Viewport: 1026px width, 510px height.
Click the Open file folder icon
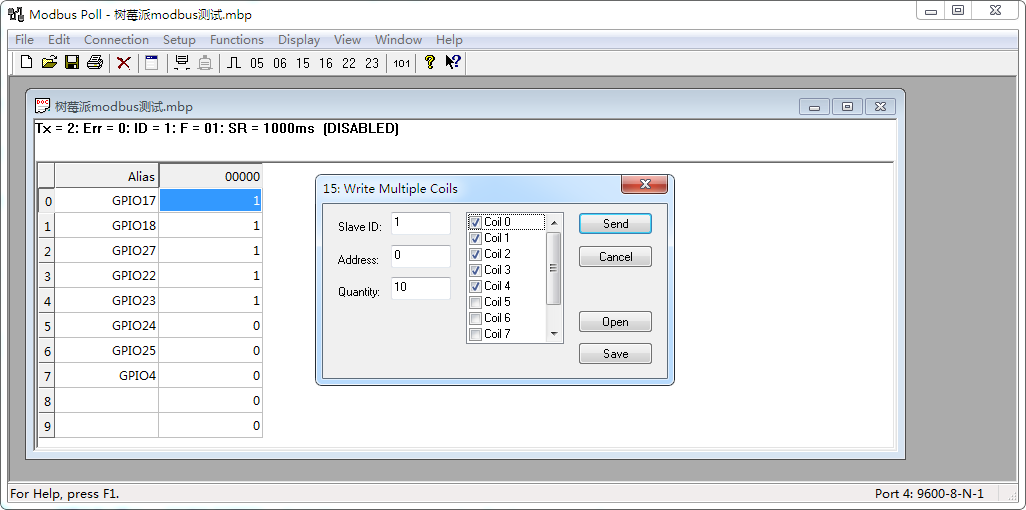click(x=49, y=63)
